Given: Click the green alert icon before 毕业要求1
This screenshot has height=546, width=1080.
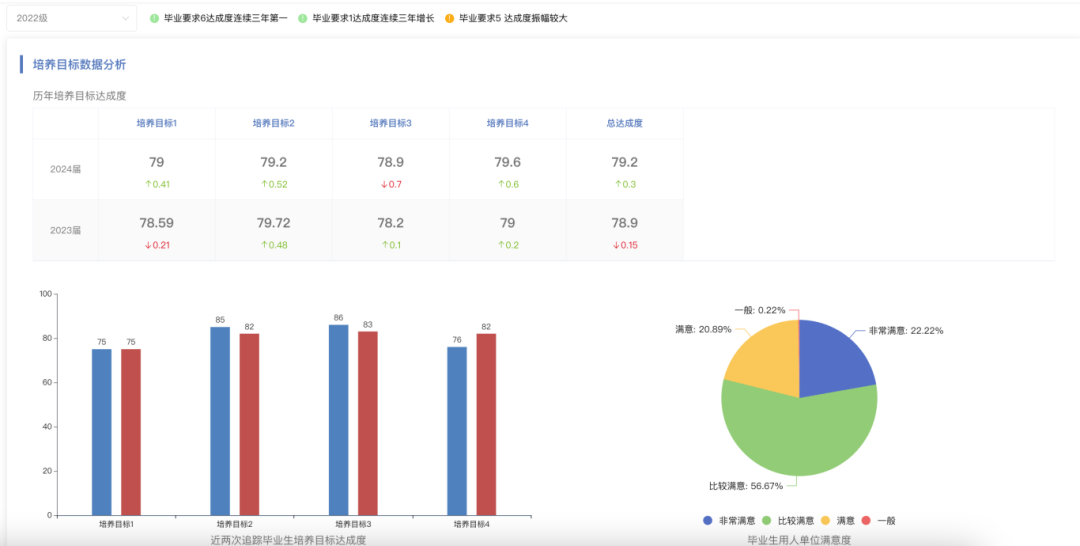Looking at the screenshot, I should tap(302, 19).
